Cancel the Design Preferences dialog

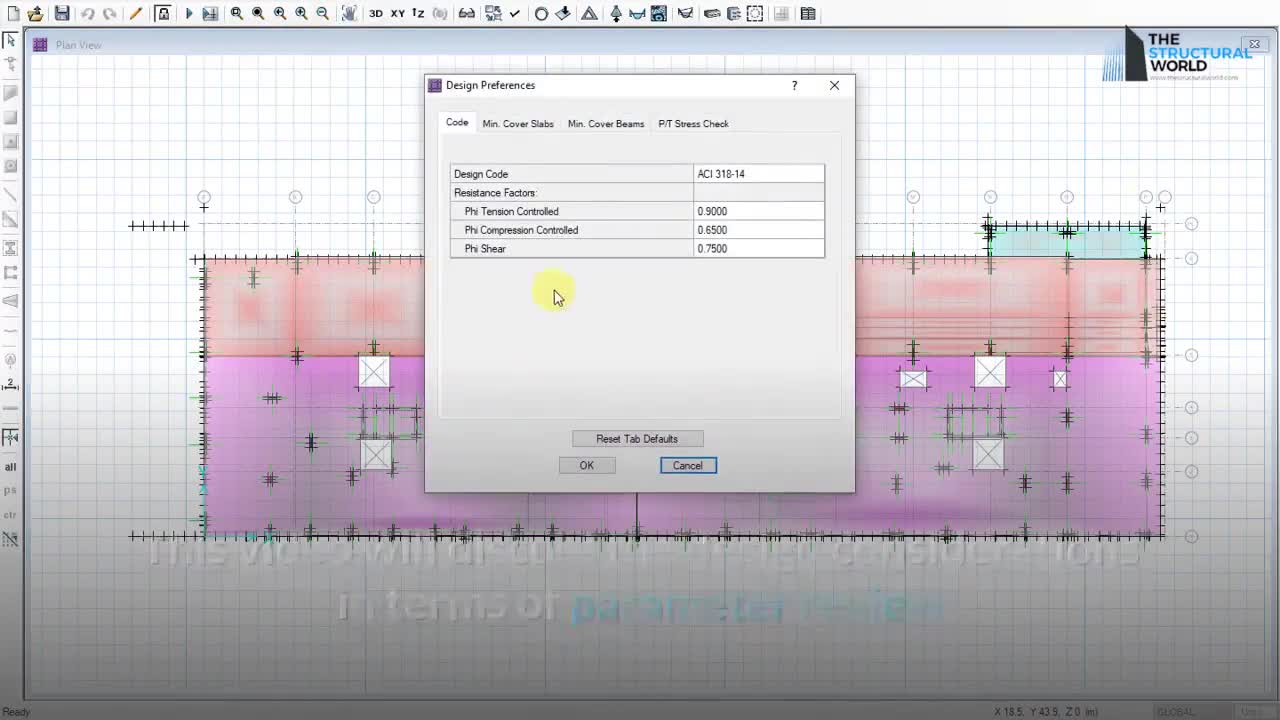(x=688, y=465)
